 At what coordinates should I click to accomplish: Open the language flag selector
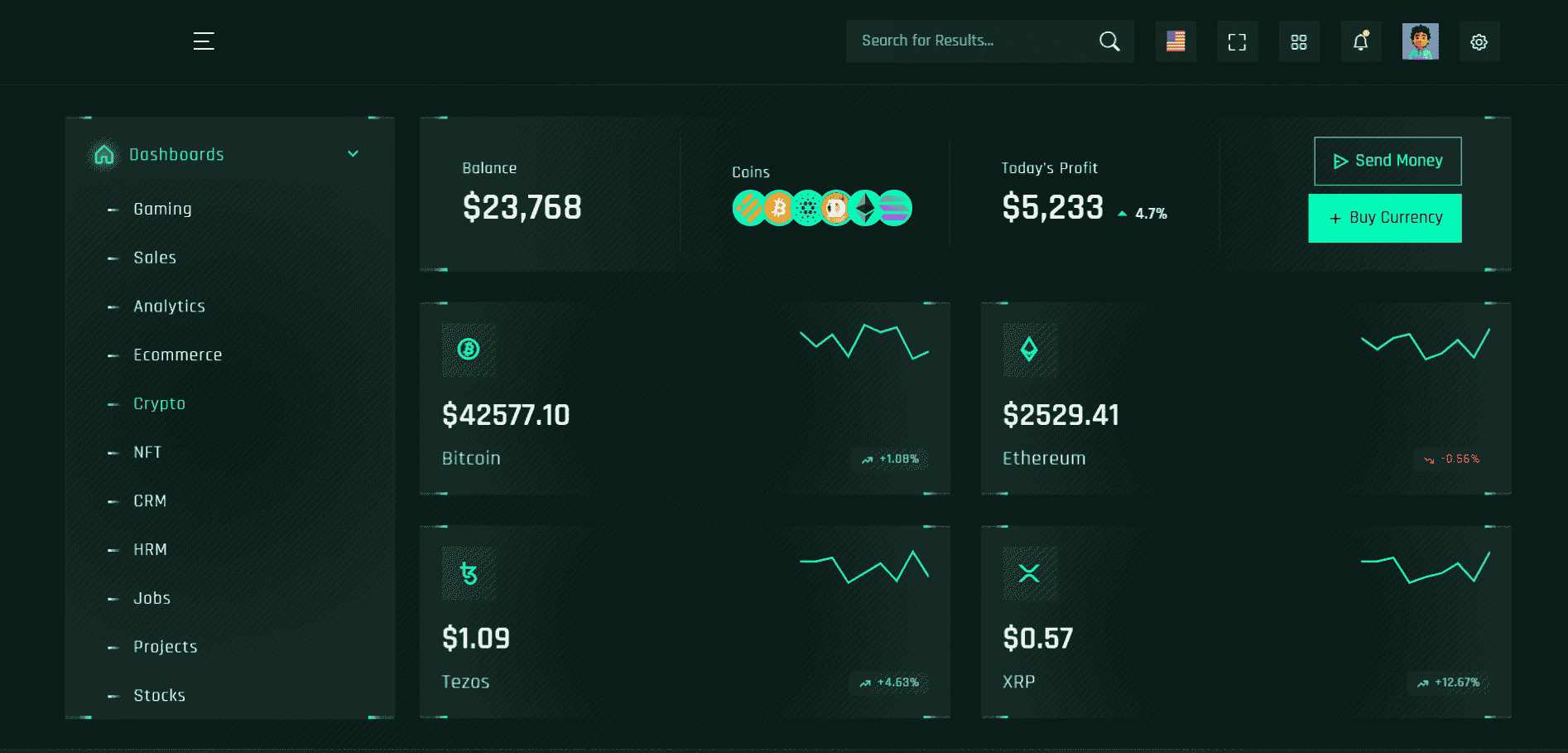[1176, 41]
